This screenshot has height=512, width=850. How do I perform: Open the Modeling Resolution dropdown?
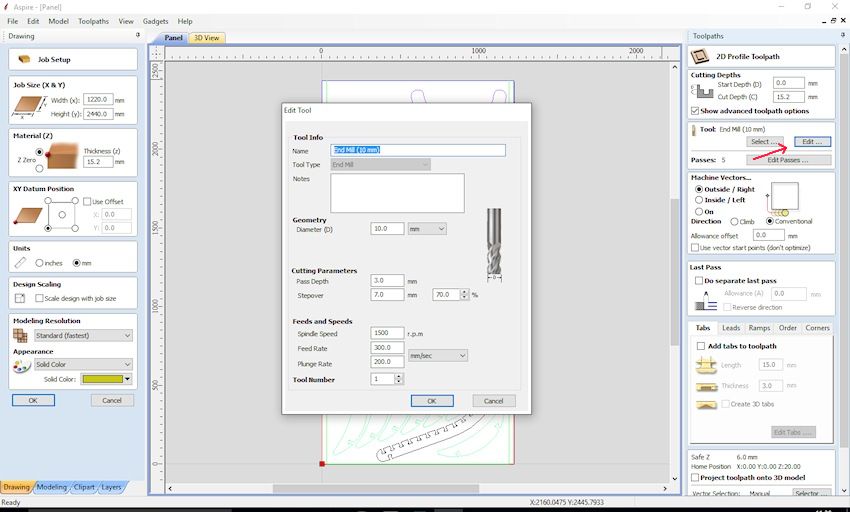tap(83, 336)
